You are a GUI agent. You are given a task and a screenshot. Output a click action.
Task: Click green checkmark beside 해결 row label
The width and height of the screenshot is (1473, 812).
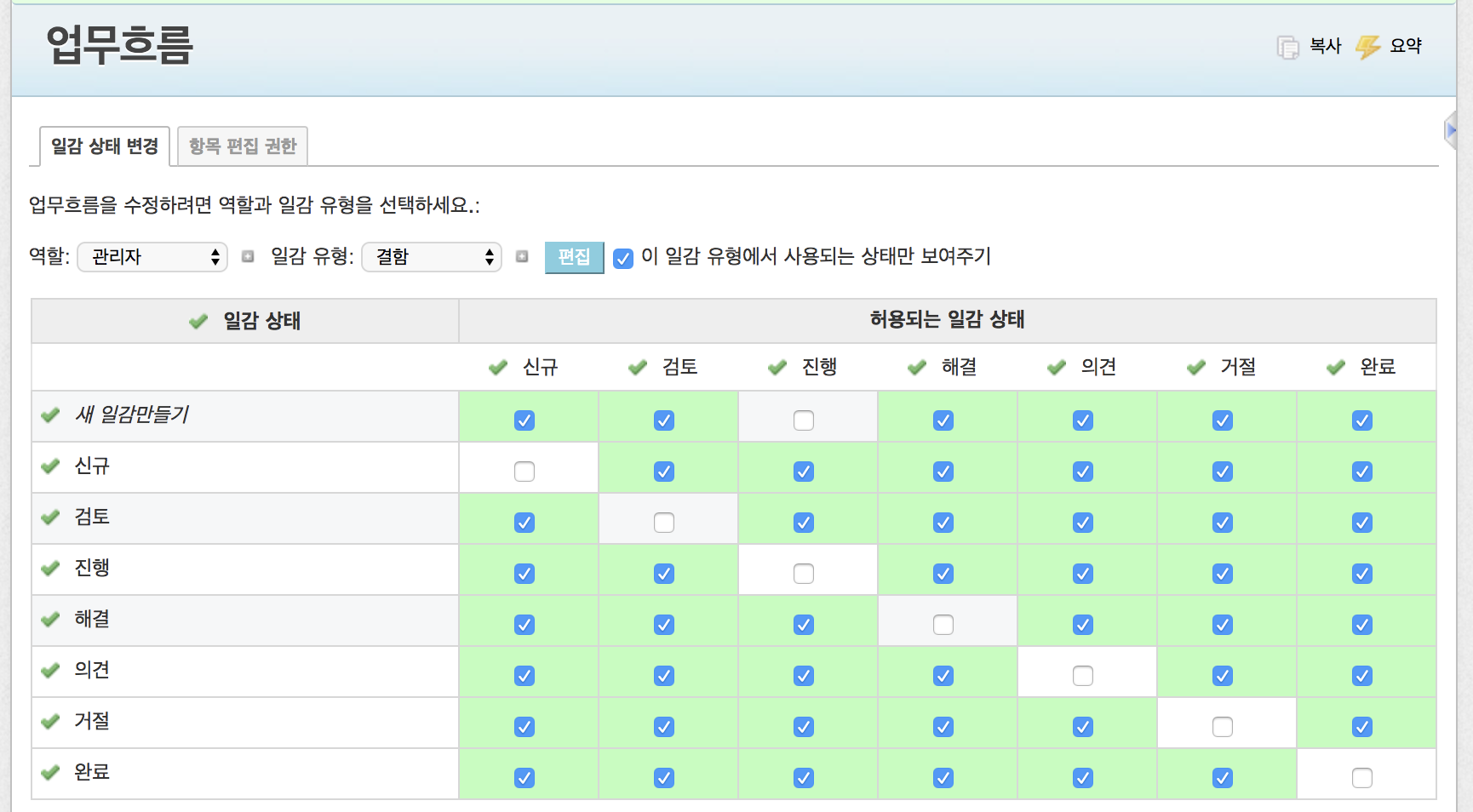point(50,619)
